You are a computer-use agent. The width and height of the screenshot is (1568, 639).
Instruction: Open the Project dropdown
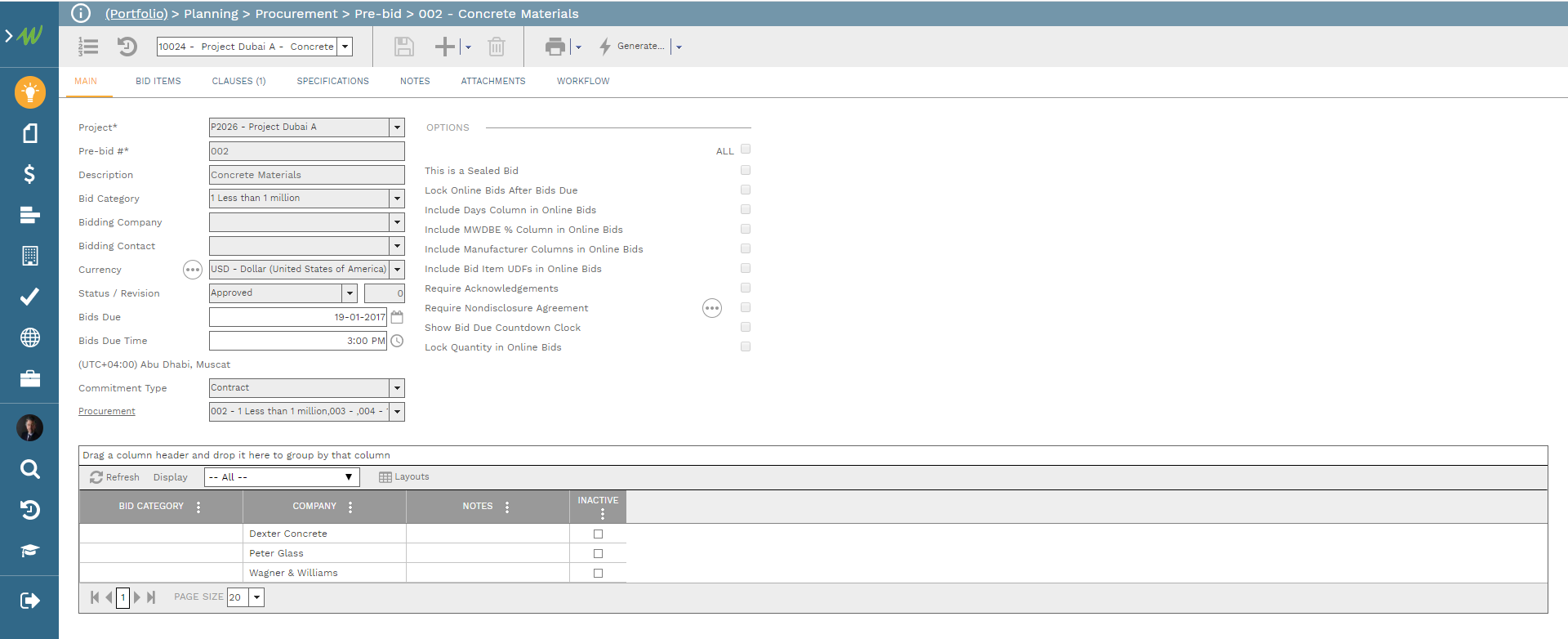pyautogui.click(x=397, y=127)
